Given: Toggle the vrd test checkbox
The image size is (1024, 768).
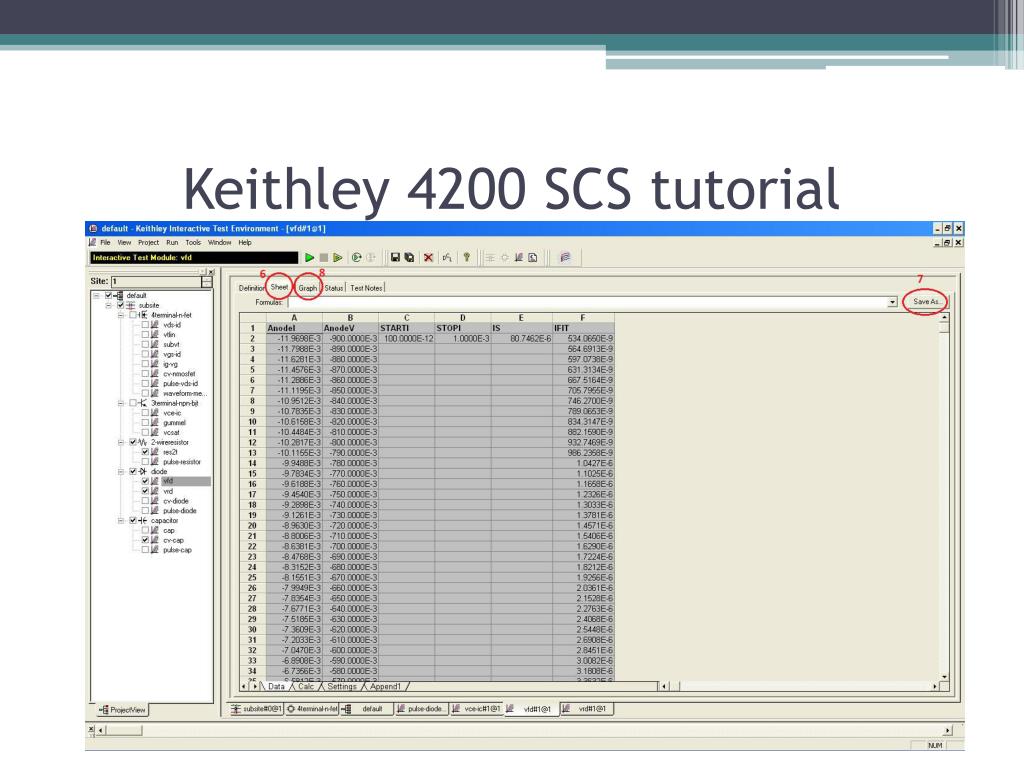Looking at the screenshot, I should tap(145, 492).
